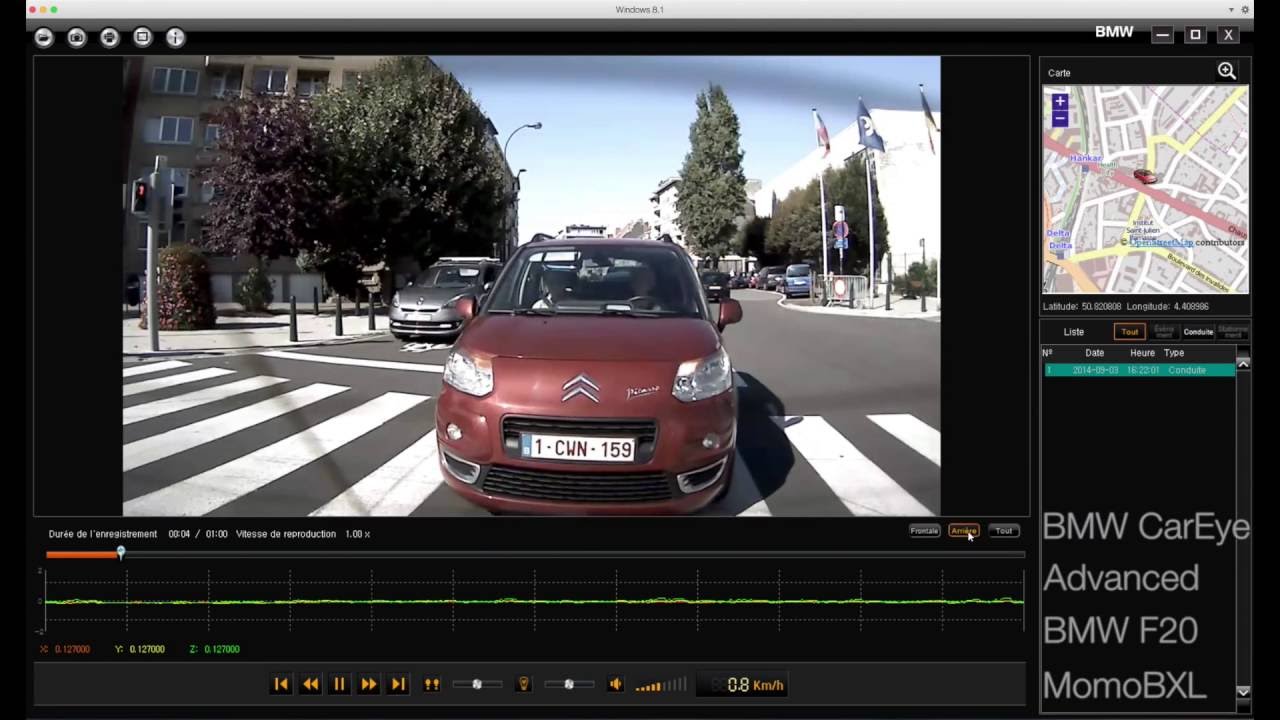Screen dimensions: 1280x720
Task: Print the current frame with the printer icon
Action: 110,38
